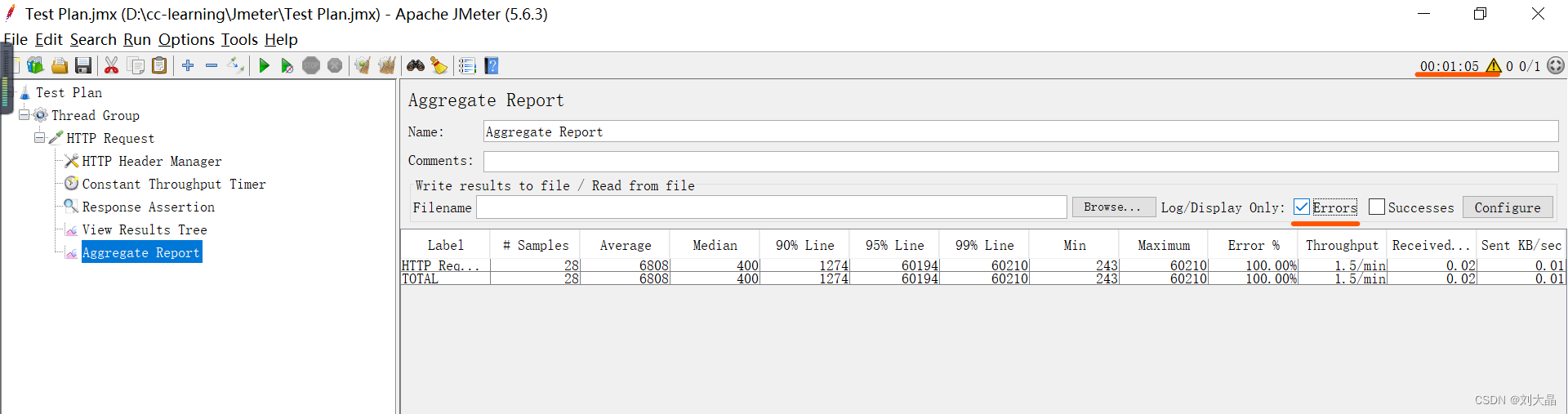This screenshot has width=1568, height=414.
Task: Select View Results Tree listener
Action: pos(145,229)
